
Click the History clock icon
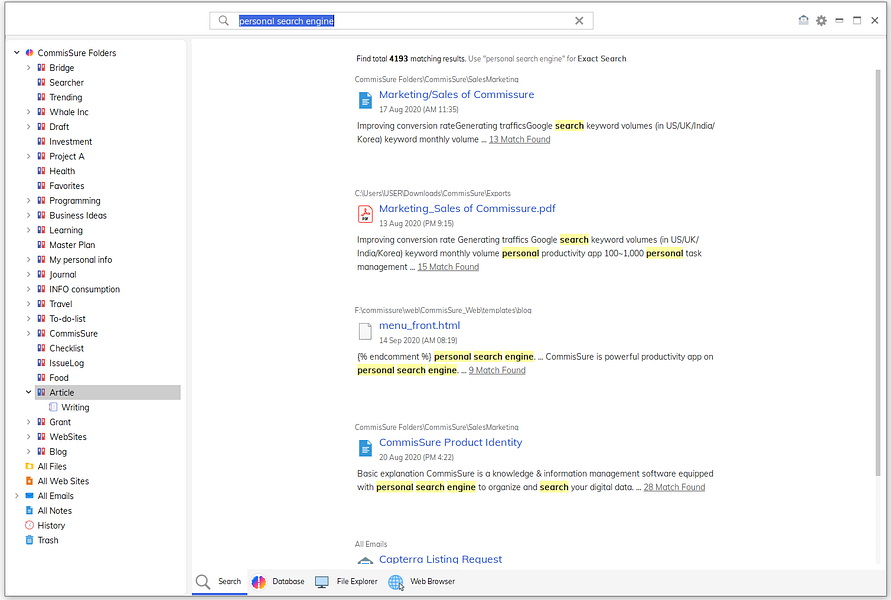coord(30,525)
